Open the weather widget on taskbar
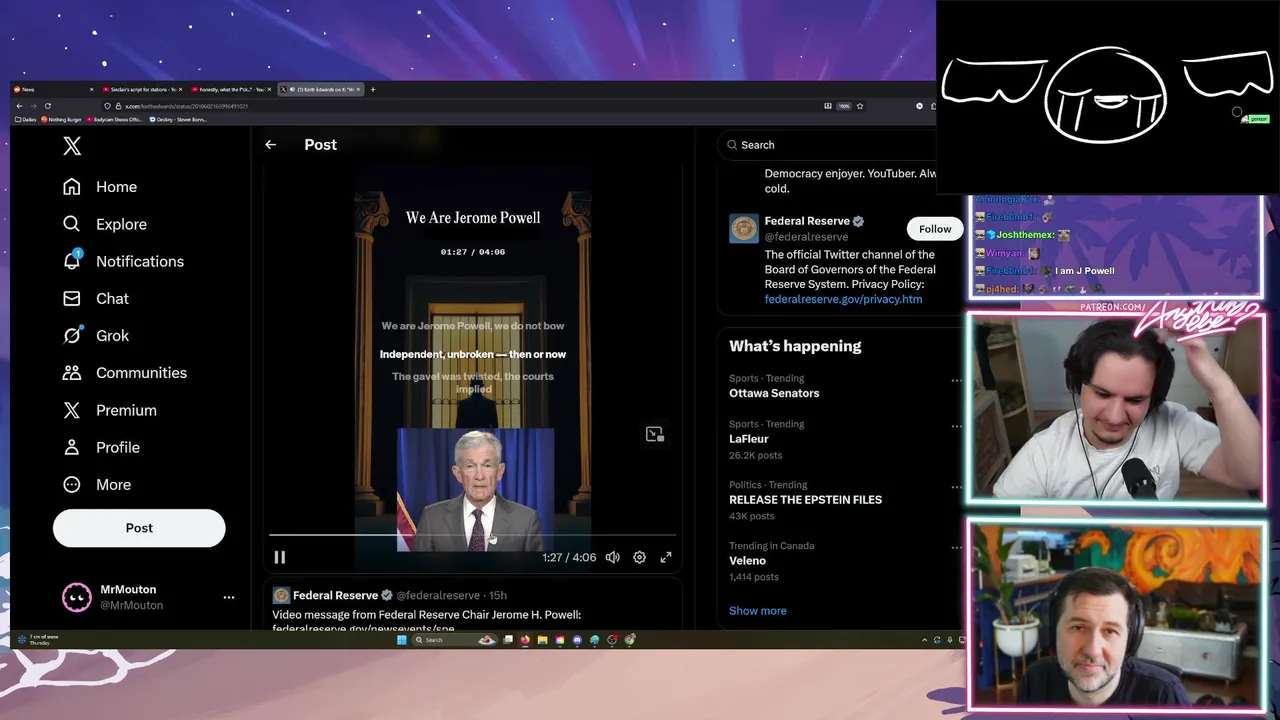 [38, 640]
